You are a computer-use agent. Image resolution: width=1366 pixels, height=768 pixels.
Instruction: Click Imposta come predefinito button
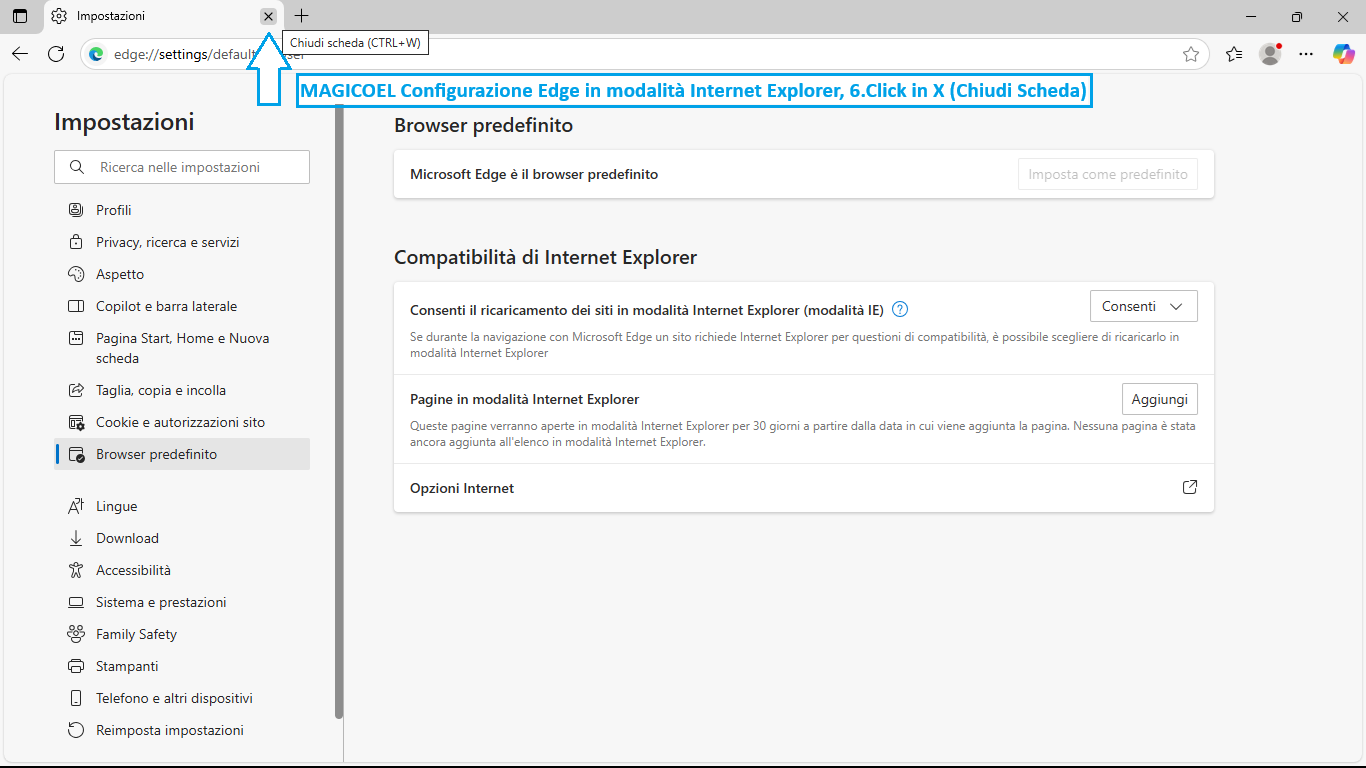tap(1107, 174)
